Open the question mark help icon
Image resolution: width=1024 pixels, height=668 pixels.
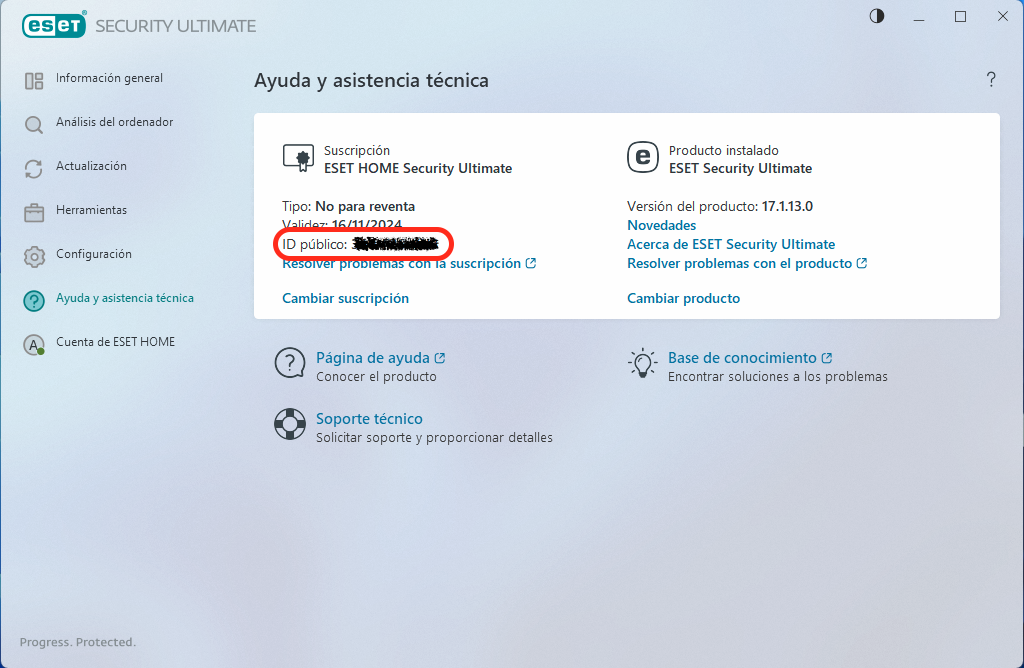click(x=991, y=80)
